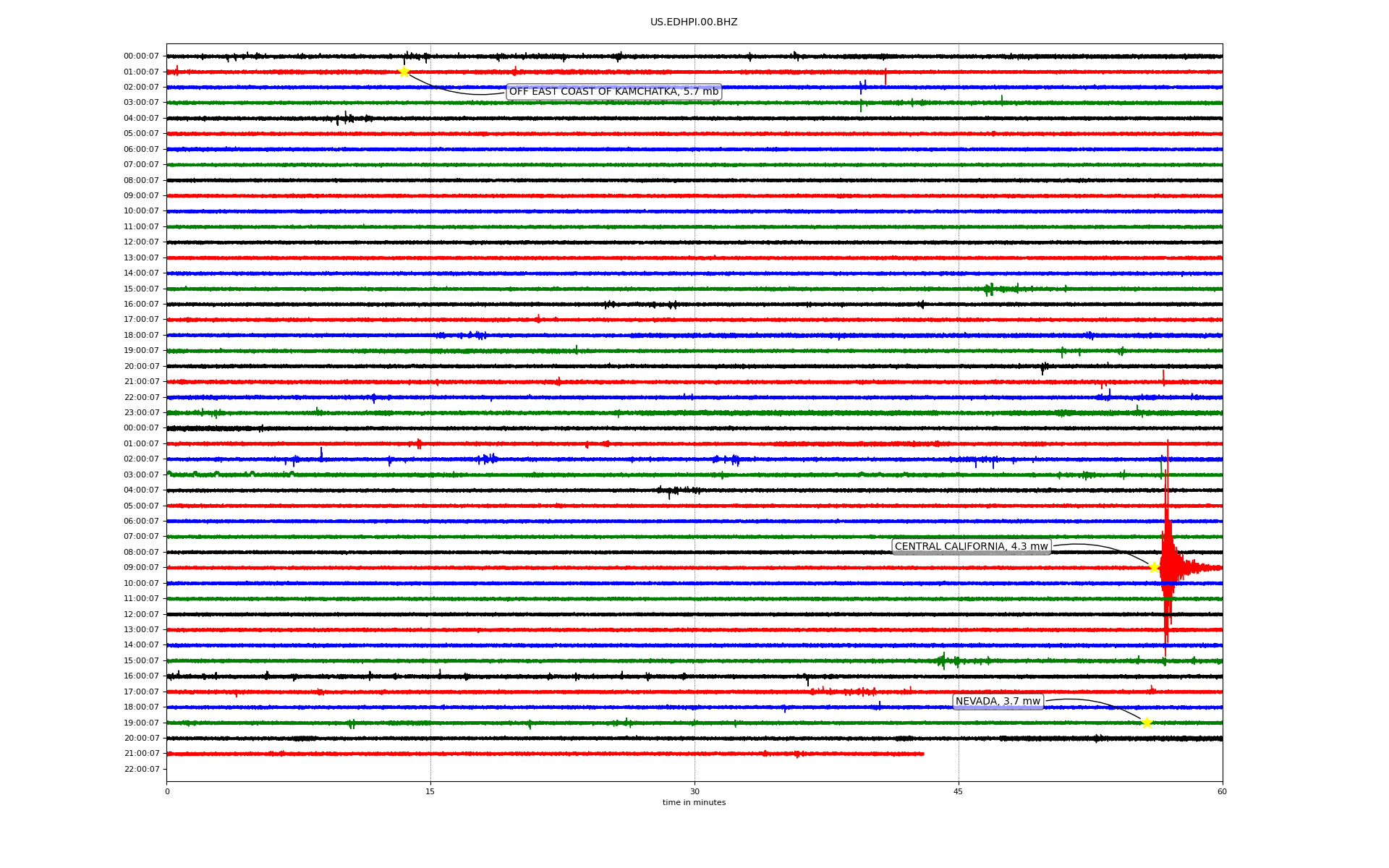
Task: Click the first 09:00:07 label in the upper half
Action: (x=141, y=195)
